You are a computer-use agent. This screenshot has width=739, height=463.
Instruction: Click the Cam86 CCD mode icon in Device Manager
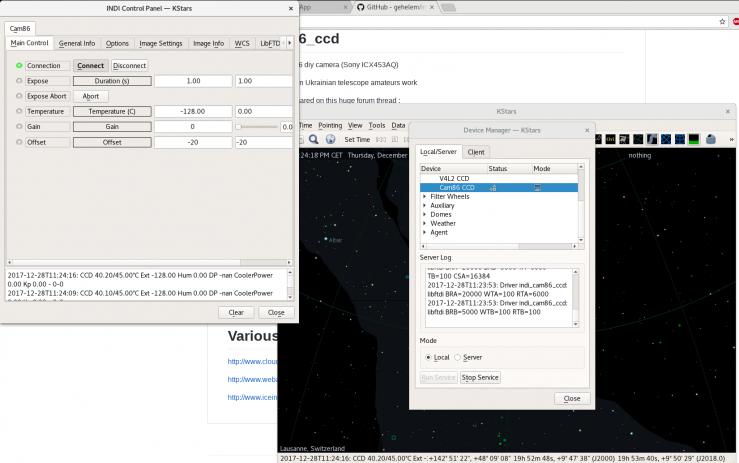point(537,188)
